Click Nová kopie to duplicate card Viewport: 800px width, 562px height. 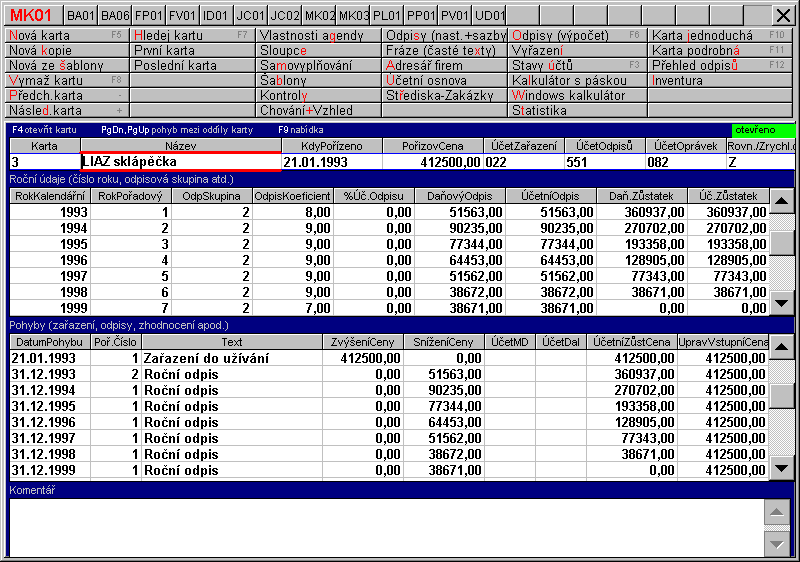66,50
